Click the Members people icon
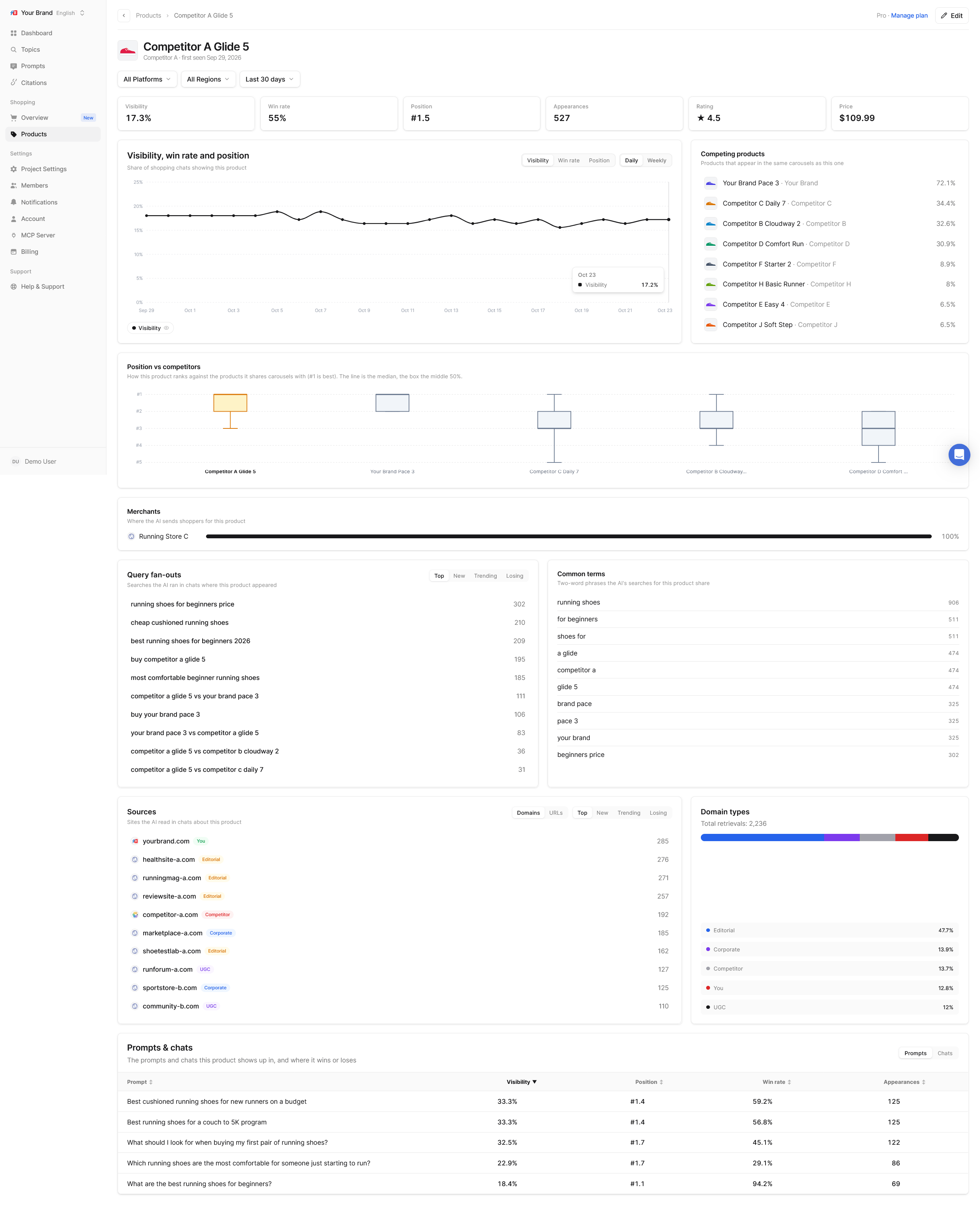980x1206 pixels. [13, 186]
